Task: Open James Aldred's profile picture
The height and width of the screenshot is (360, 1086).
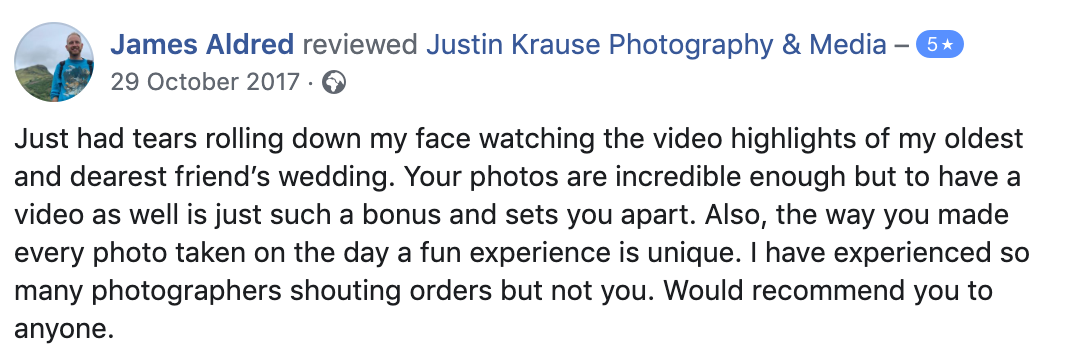Action: [x=54, y=62]
